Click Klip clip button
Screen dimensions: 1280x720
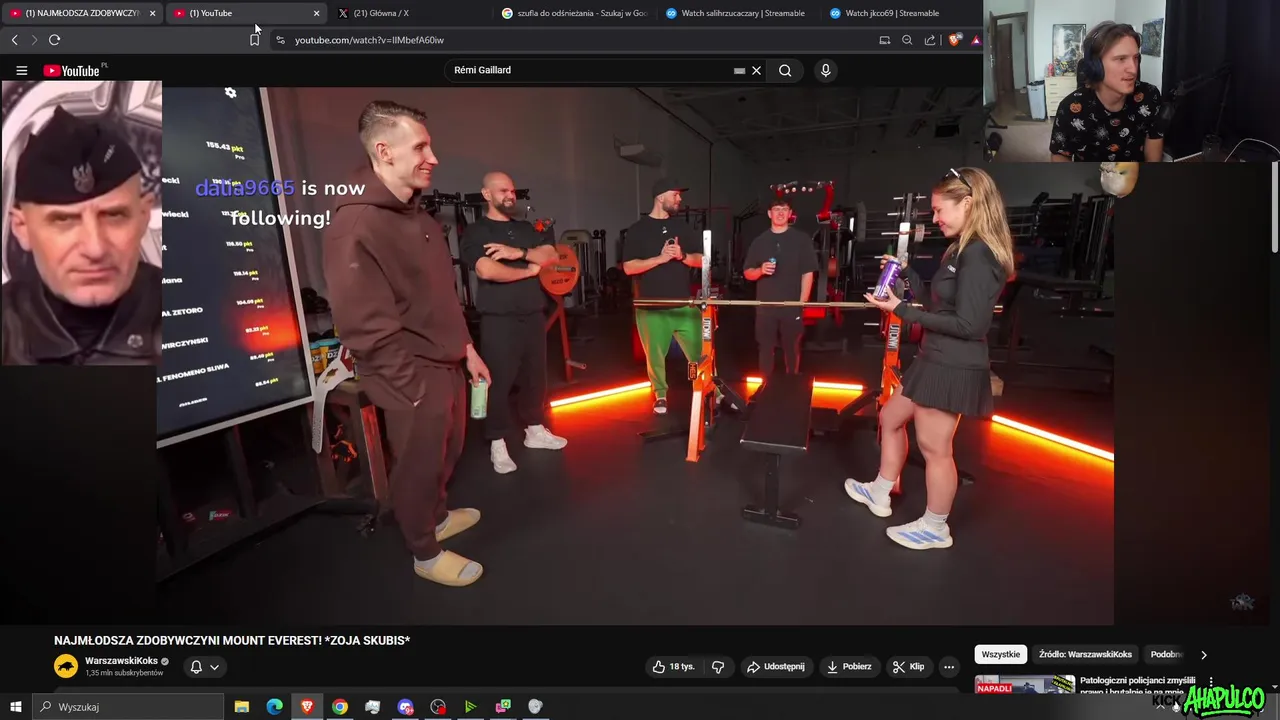pos(909,667)
